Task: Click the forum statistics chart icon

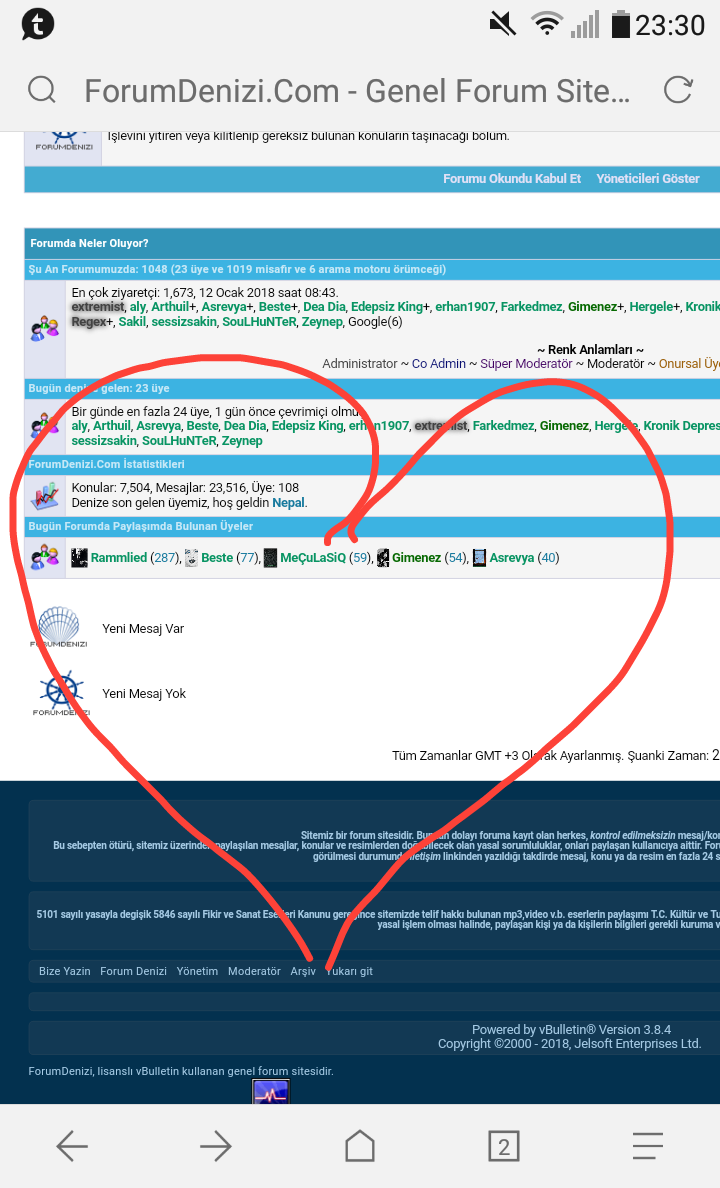Action: click(x=45, y=496)
